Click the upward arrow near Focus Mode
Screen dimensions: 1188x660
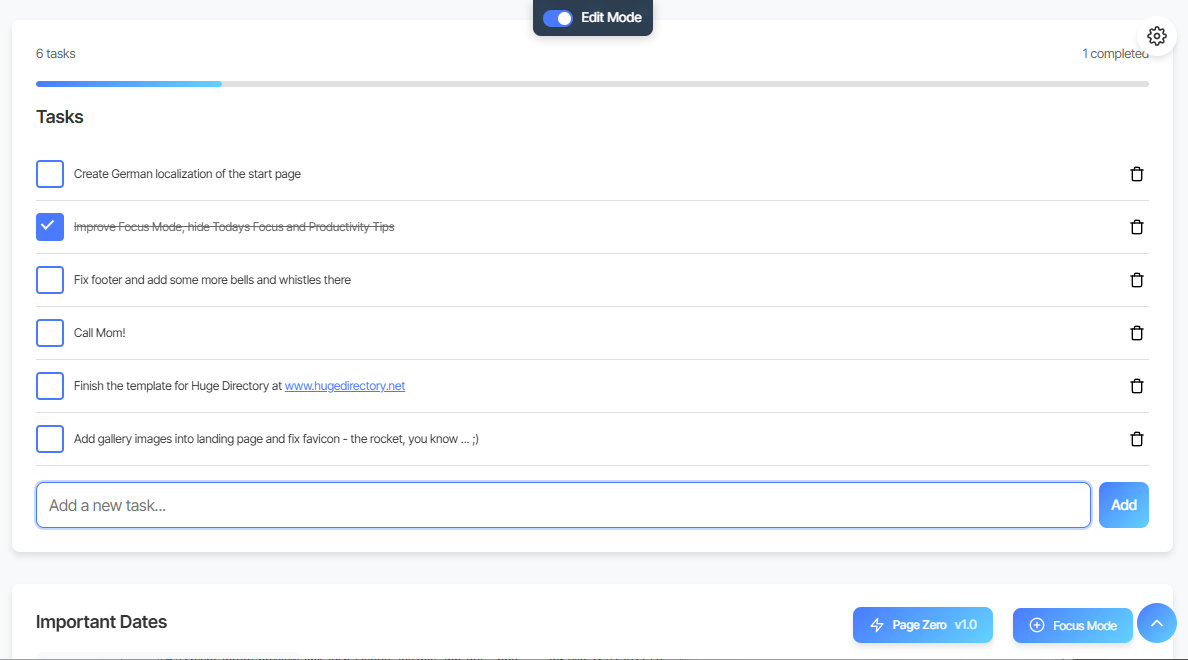click(1156, 623)
